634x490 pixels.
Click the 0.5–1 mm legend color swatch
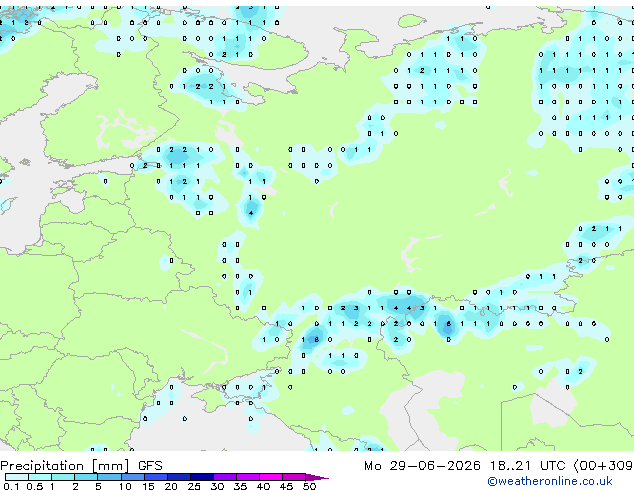(40, 477)
